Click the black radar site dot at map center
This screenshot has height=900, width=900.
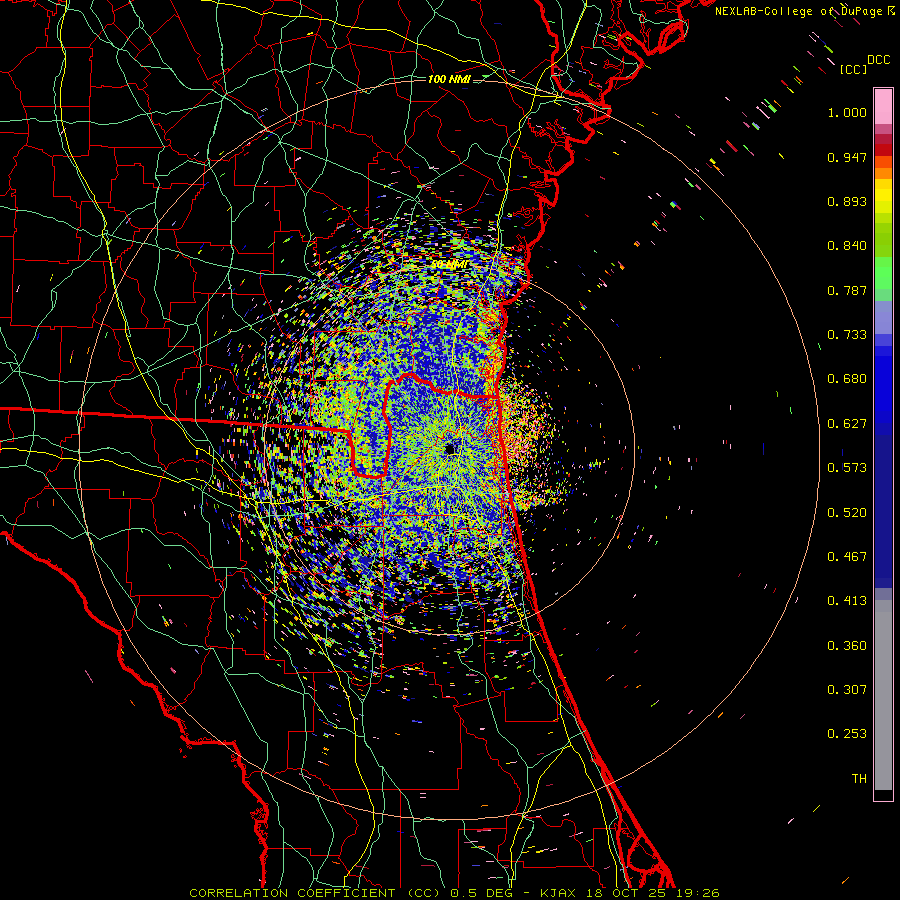pyautogui.click(x=450, y=449)
